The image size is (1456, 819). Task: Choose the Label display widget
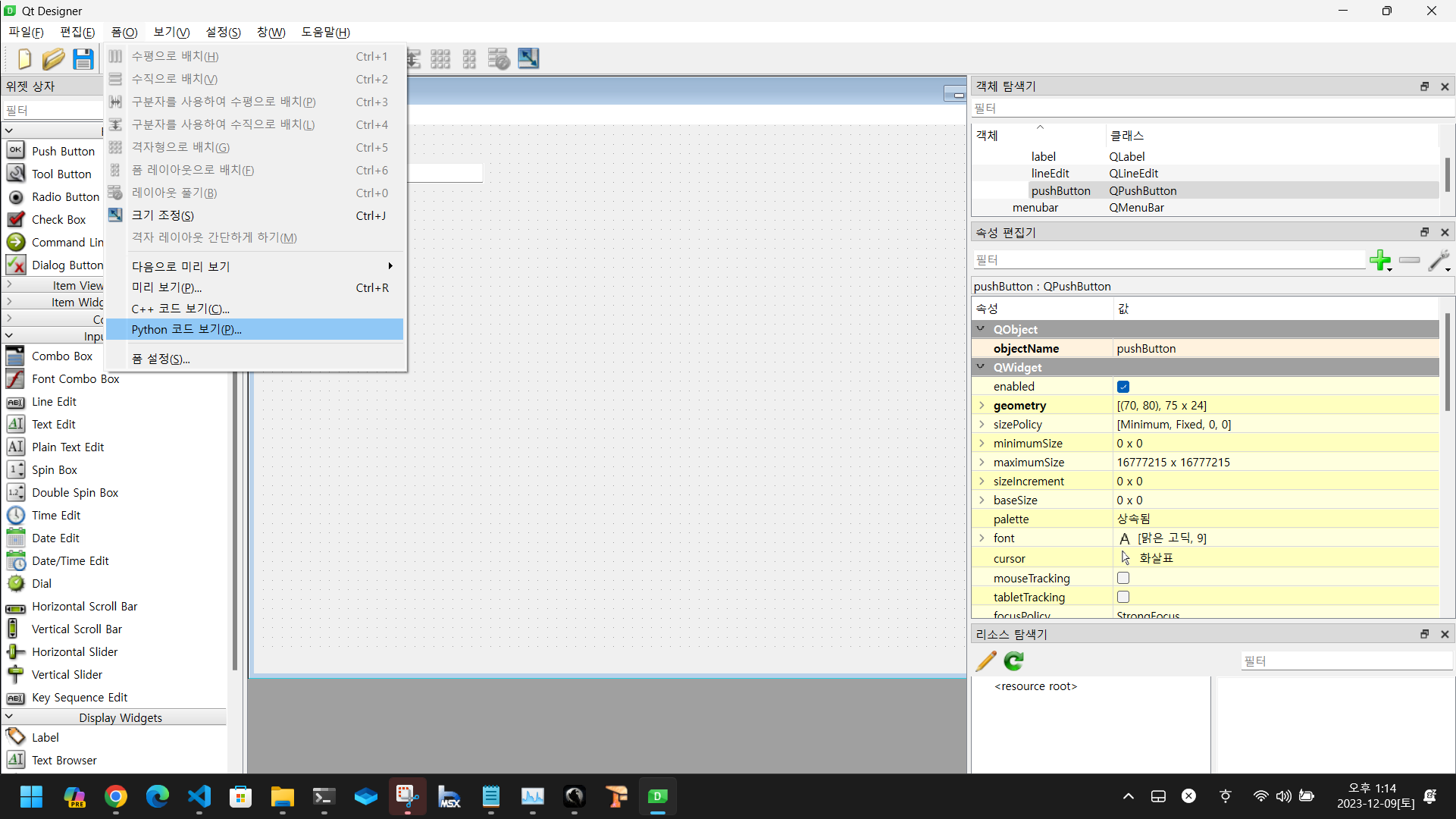(x=45, y=737)
